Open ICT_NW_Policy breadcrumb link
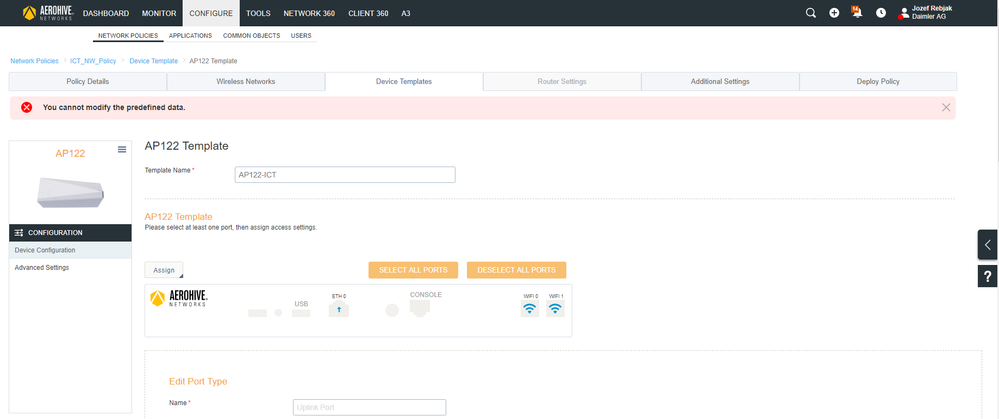This screenshot has height=419, width=999. click(x=93, y=61)
